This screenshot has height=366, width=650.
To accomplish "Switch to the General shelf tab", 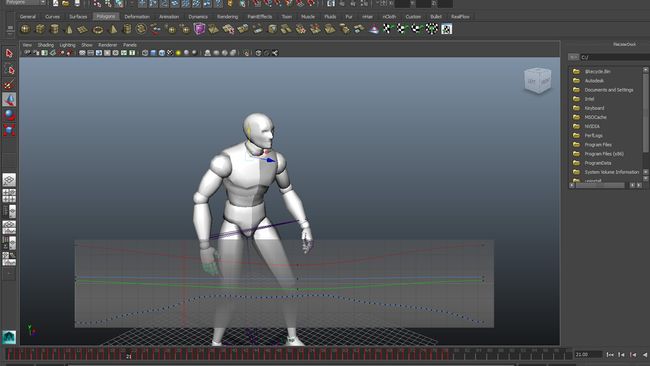I will pyautogui.click(x=28, y=17).
